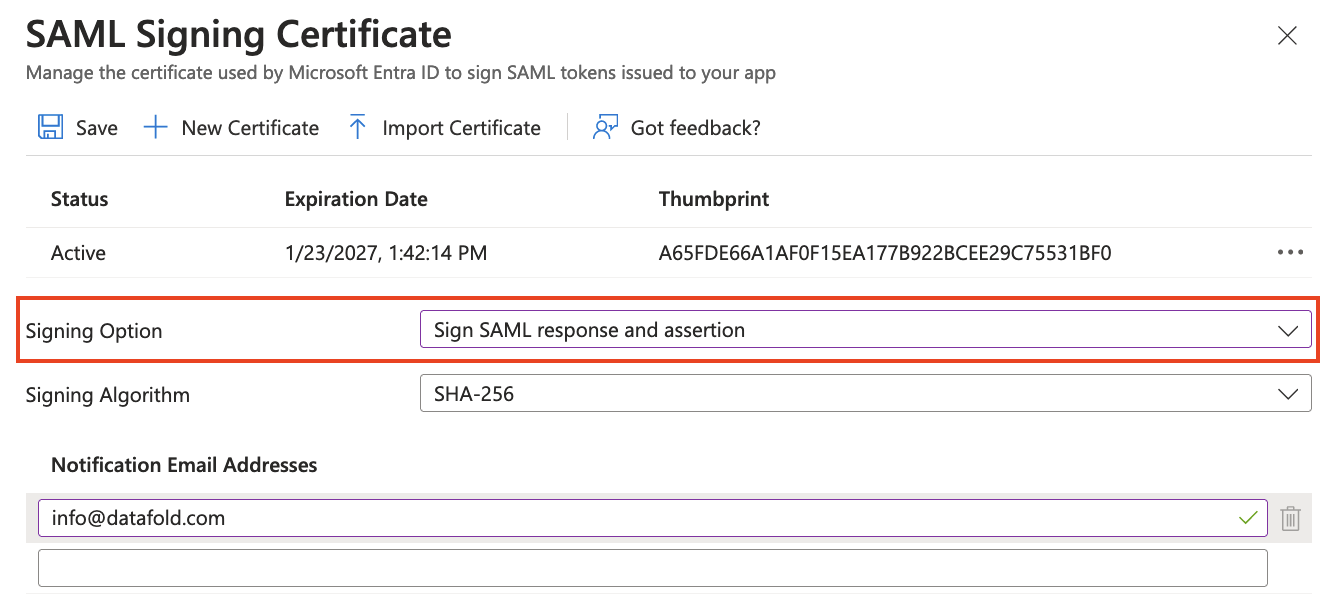Click the Got feedback person icon
Image resolution: width=1338 pixels, height=602 pixels.
pos(605,127)
